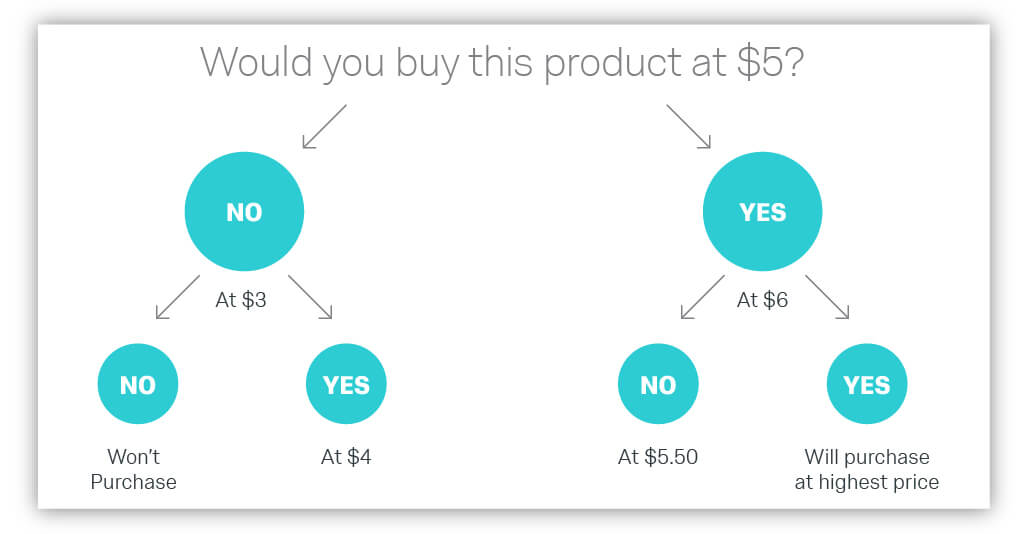Click the 'Would you buy this product at $5?' heading

(502, 63)
